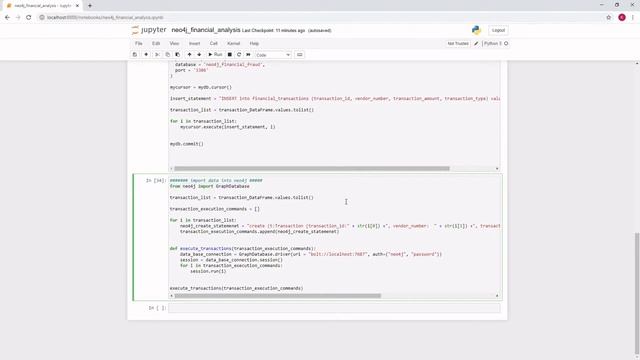This screenshot has width=640, height=360.
Task: Copy the selected cells
Action: (x=167, y=55)
